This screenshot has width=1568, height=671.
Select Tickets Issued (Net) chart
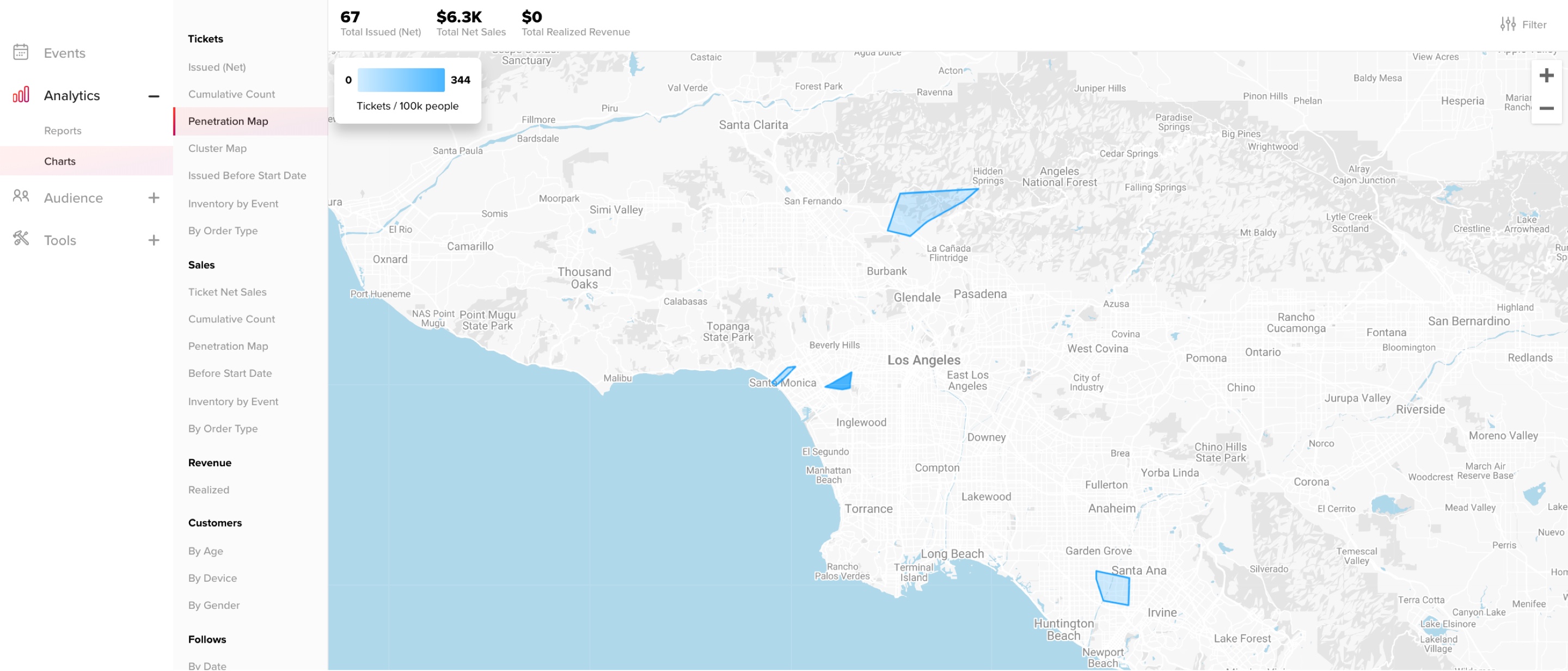[x=217, y=67]
